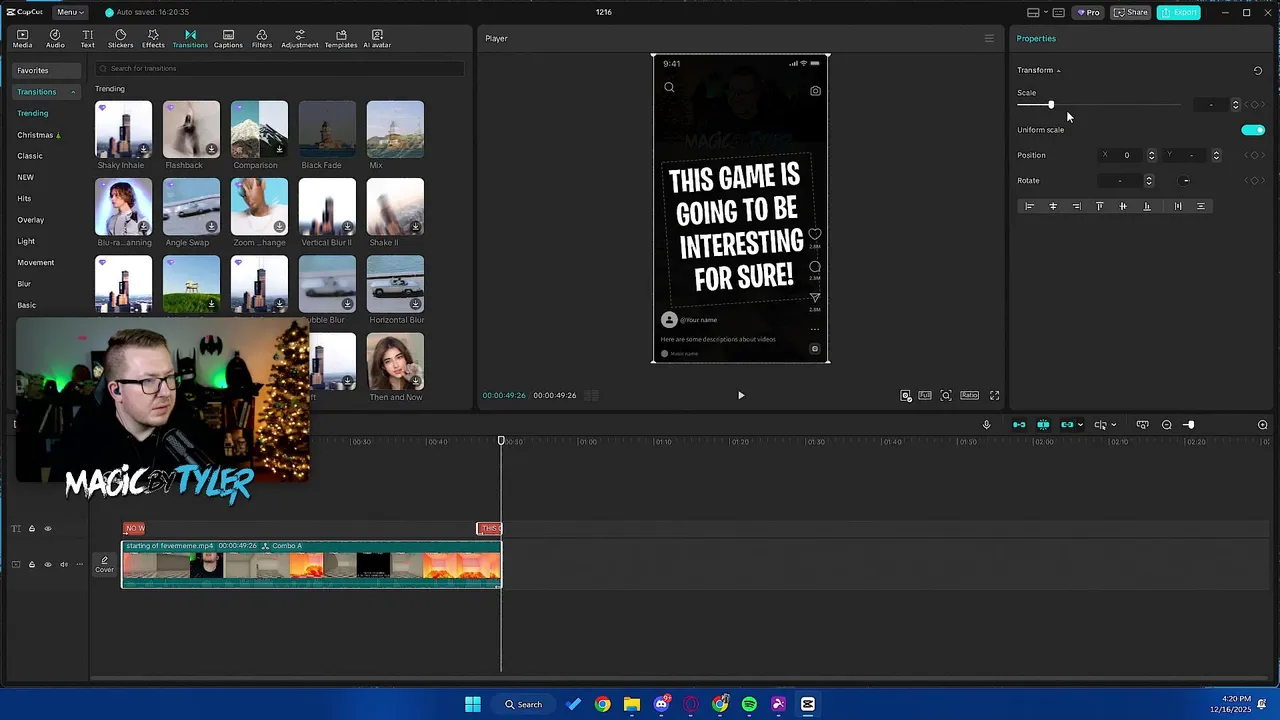
Task: Open the AI avatar tab
Action: (x=377, y=39)
